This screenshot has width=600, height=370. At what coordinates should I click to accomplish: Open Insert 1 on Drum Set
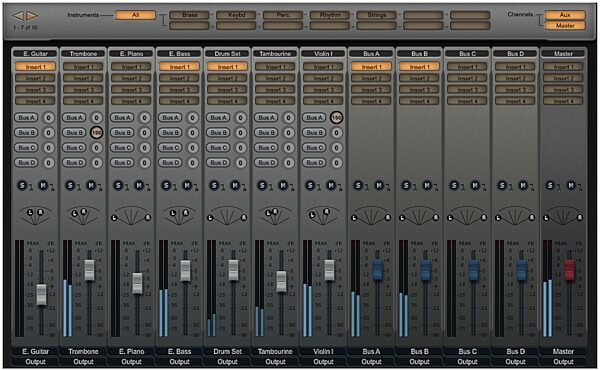pos(227,67)
